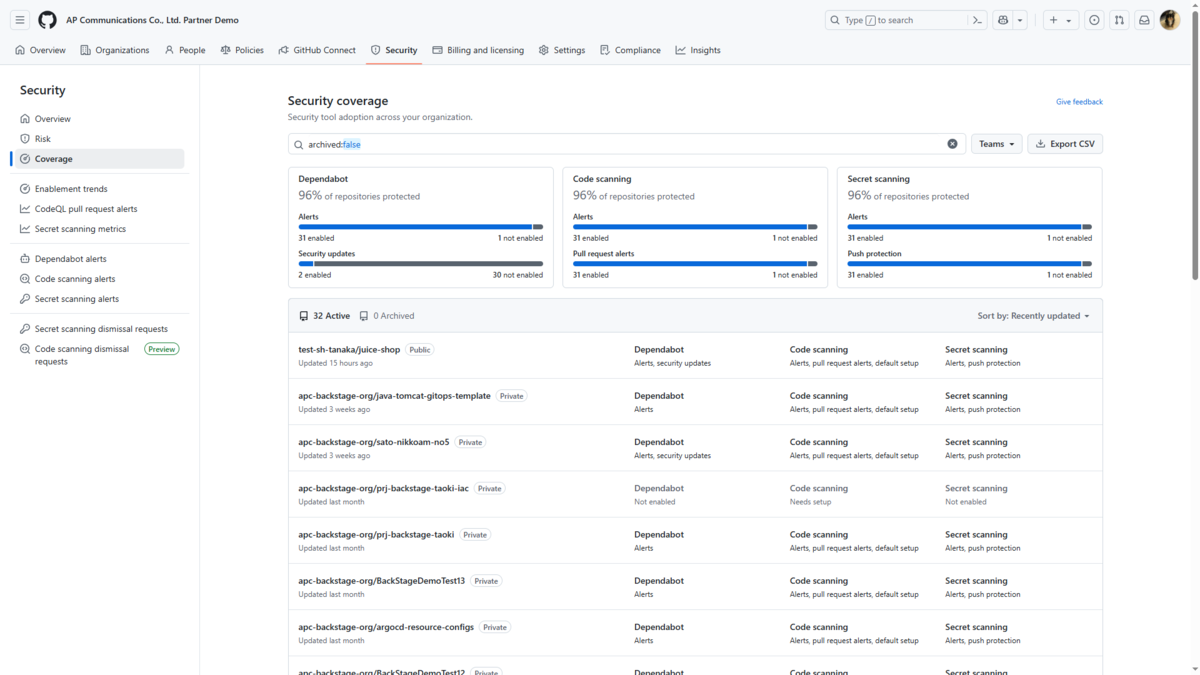1200x675 pixels.
Task: Open the create new plus menu
Action: (x=1060, y=20)
